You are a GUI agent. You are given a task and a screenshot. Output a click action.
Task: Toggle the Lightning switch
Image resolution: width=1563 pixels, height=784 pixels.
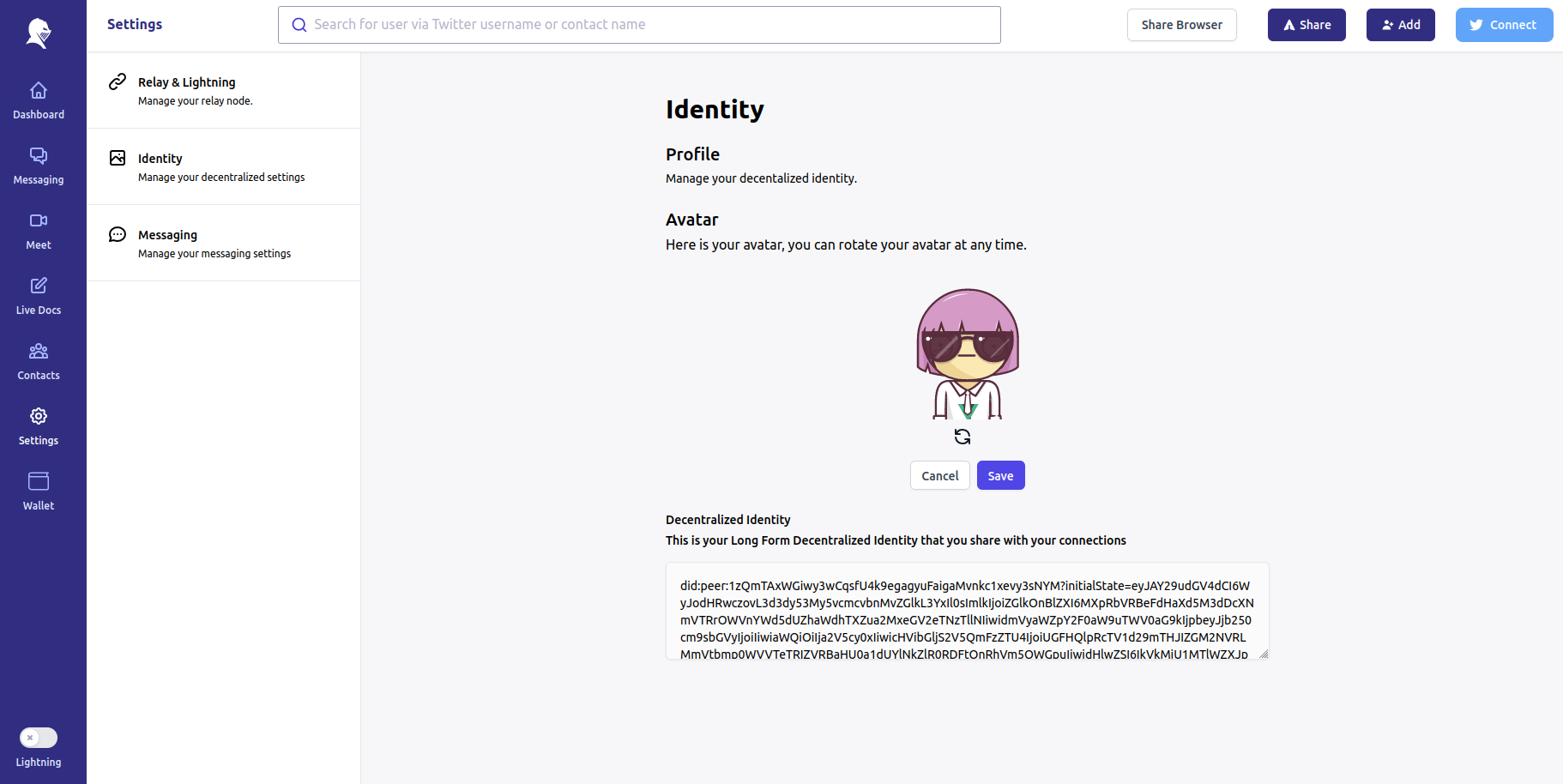39,738
